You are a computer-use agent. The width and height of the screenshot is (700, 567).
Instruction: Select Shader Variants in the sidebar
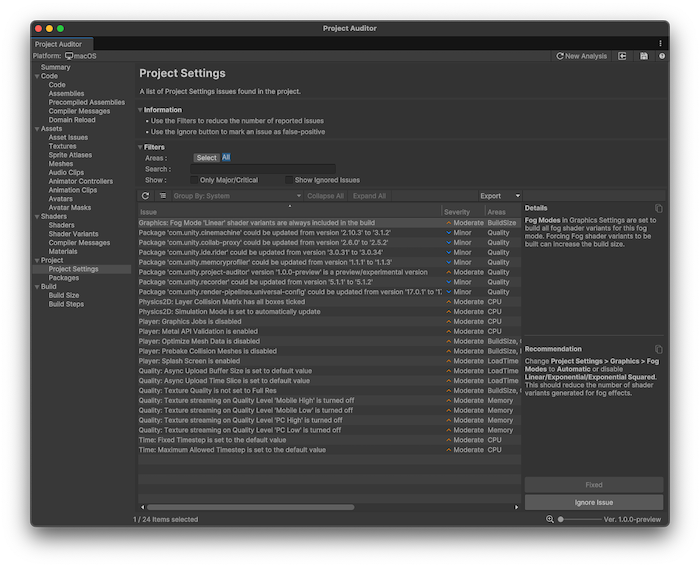click(72, 234)
